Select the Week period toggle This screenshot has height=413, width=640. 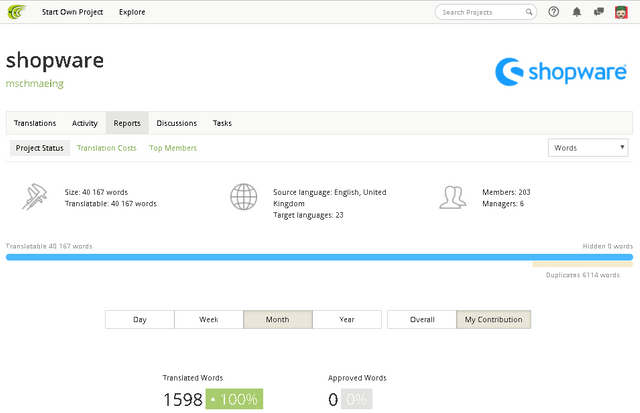click(x=209, y=320)
